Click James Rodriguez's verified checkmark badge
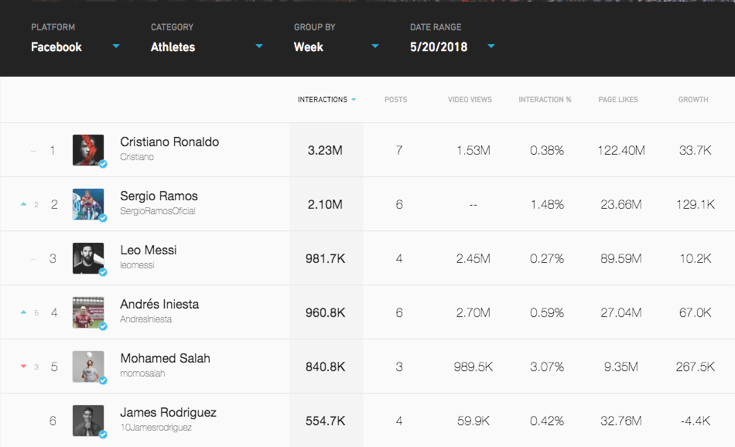This screenshot has width=735, height=447. point(103,435)
